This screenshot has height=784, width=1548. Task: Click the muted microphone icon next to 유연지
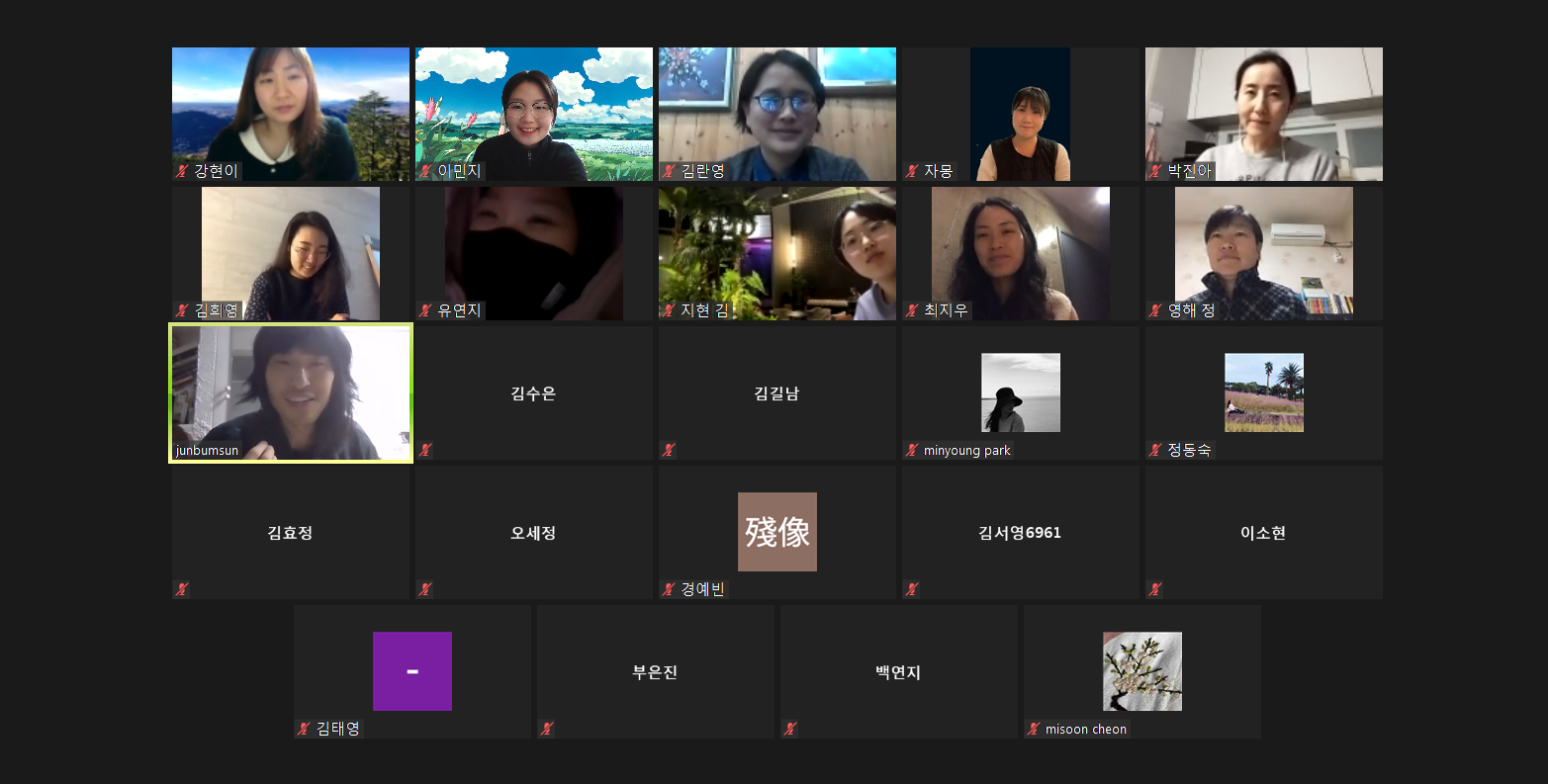click(425, 310)
